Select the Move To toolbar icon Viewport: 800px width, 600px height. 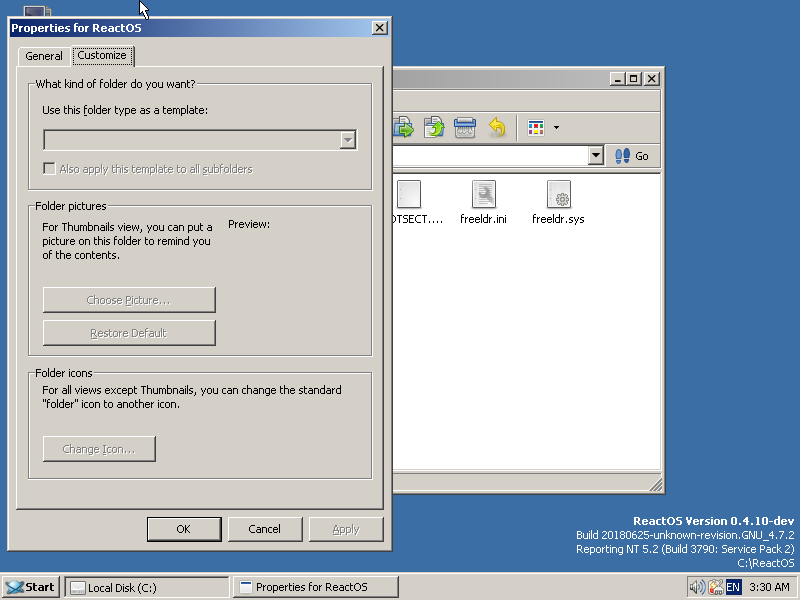click(x=403, y=127)
